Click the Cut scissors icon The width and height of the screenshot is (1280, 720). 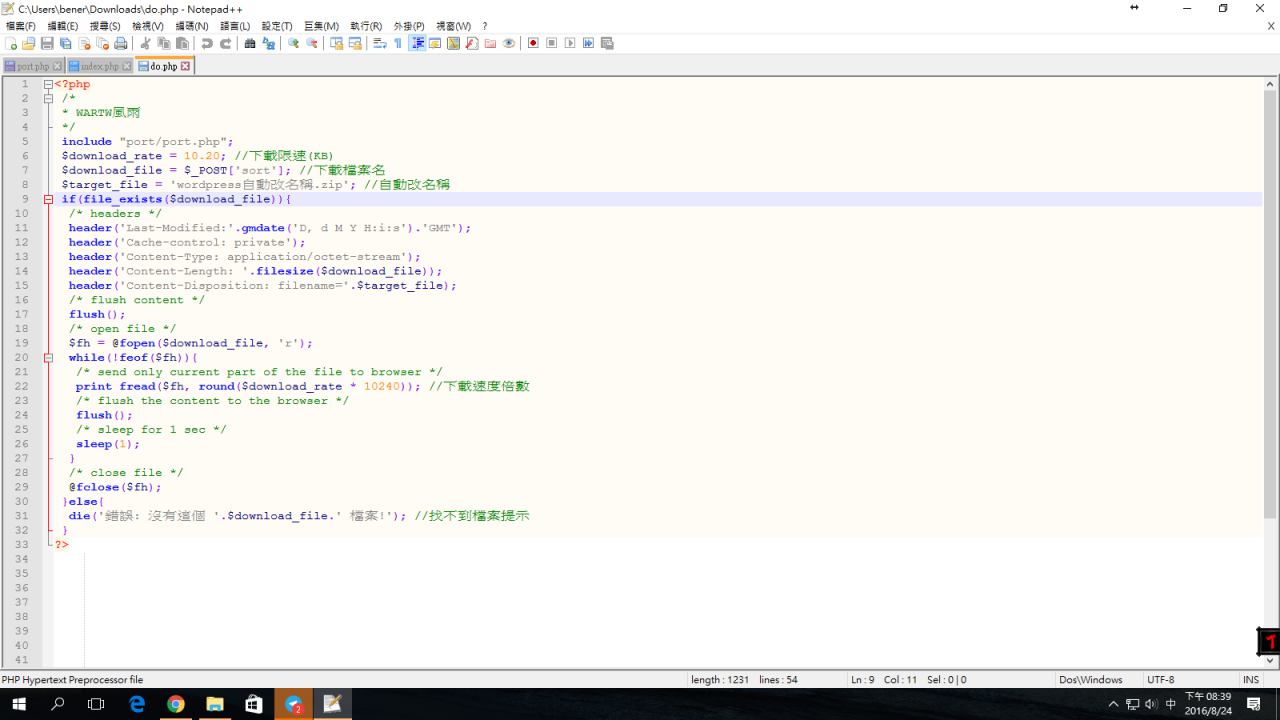click(145, 44)
